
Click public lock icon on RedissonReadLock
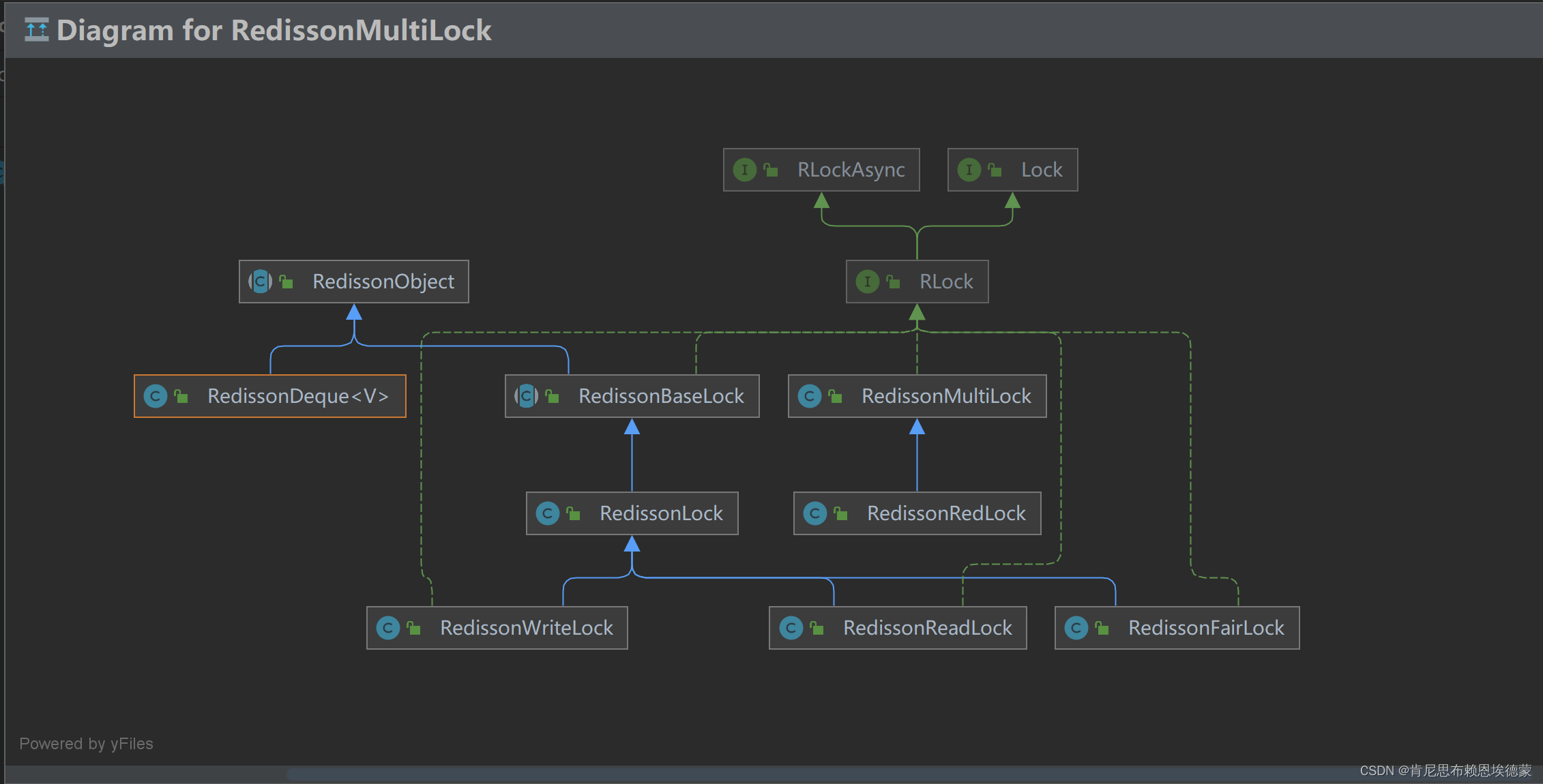(817, 628)
